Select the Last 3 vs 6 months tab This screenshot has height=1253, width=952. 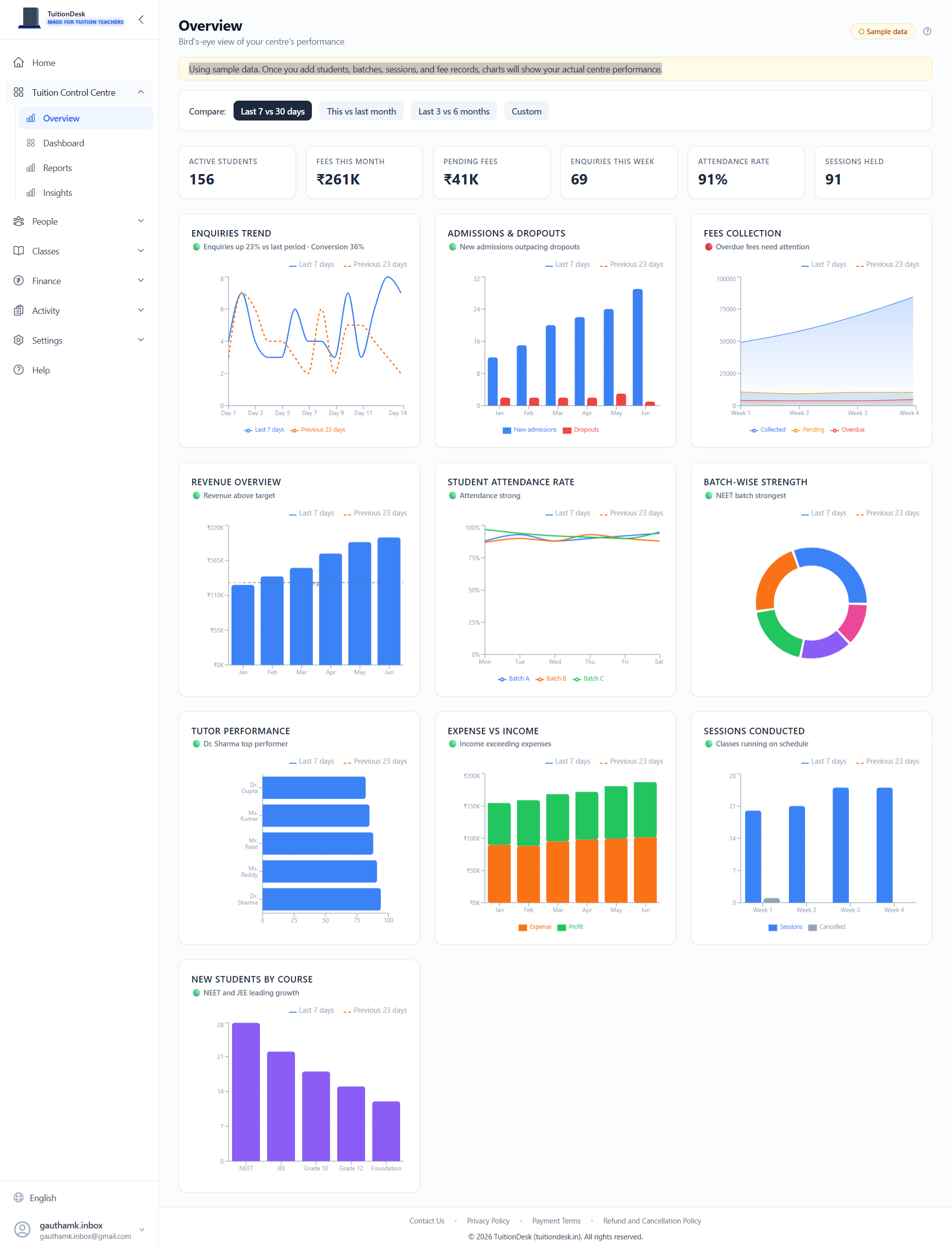(453, 111)
